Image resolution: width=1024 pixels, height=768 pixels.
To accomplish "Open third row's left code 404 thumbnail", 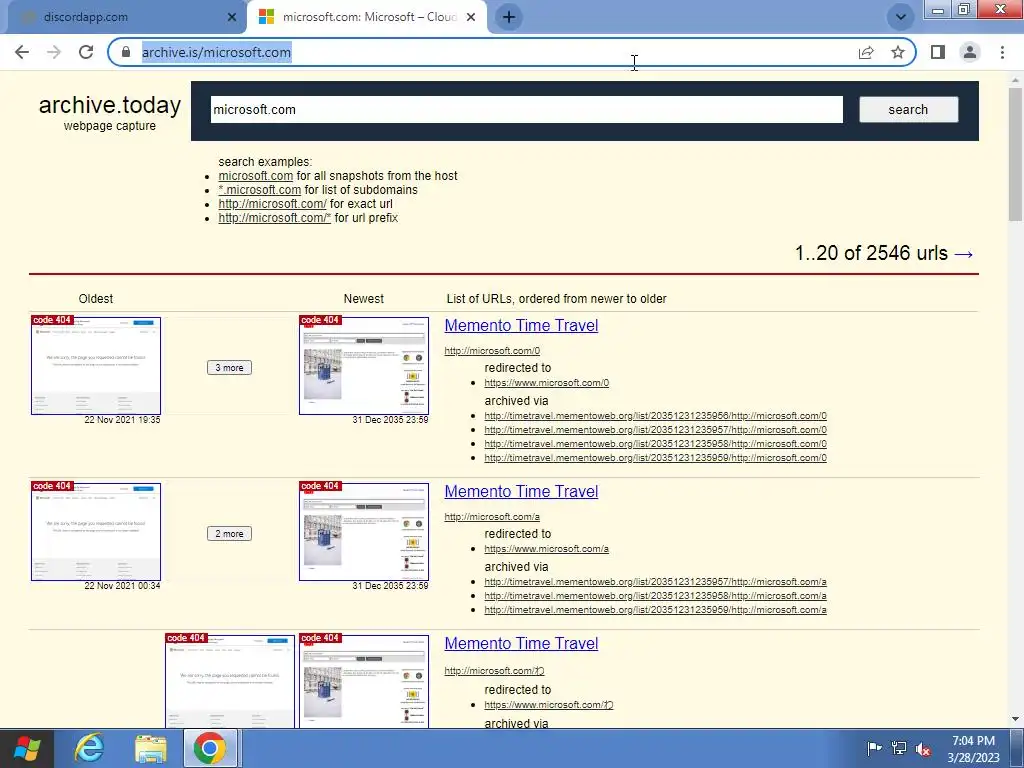I will 230,680.
